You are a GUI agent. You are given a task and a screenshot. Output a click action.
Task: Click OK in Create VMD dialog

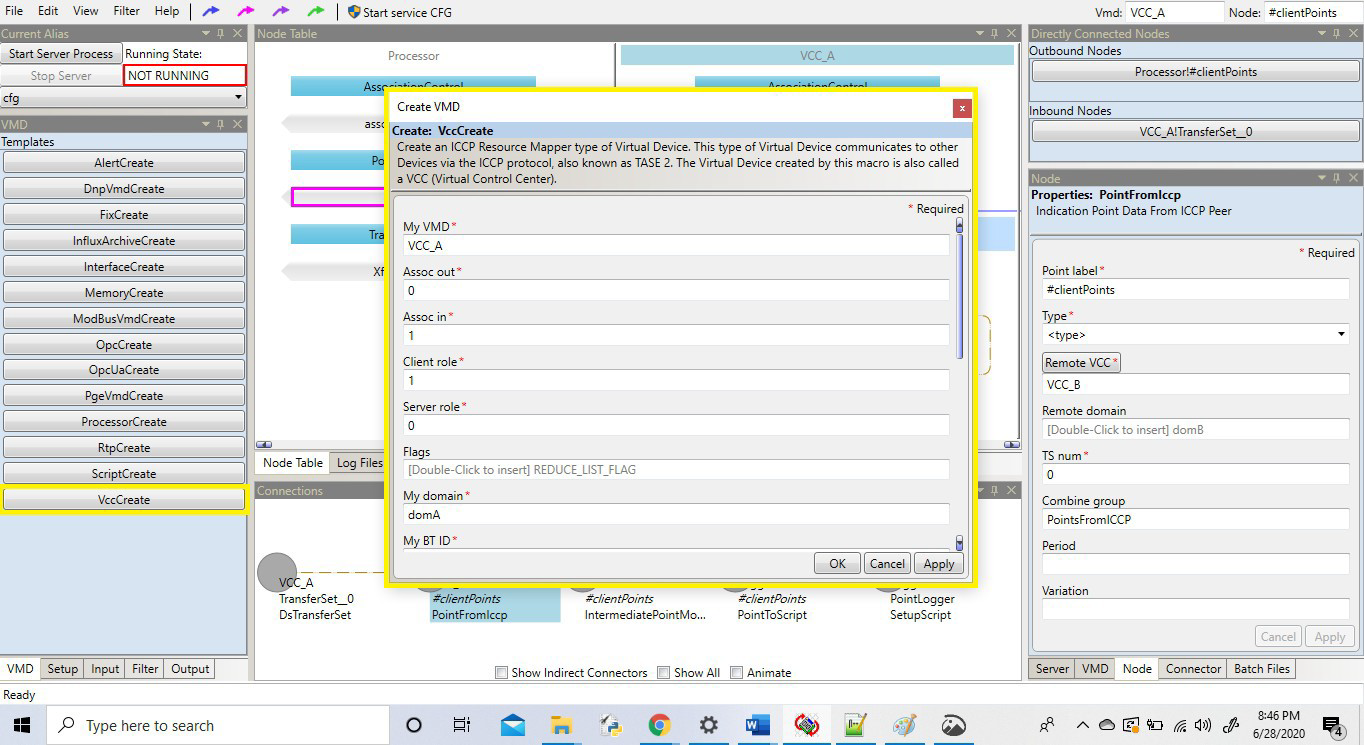(x=837, y=563)
